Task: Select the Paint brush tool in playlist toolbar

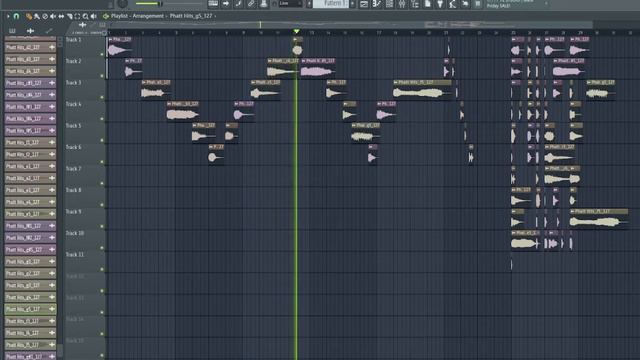Action: click(x=37, y=16)
